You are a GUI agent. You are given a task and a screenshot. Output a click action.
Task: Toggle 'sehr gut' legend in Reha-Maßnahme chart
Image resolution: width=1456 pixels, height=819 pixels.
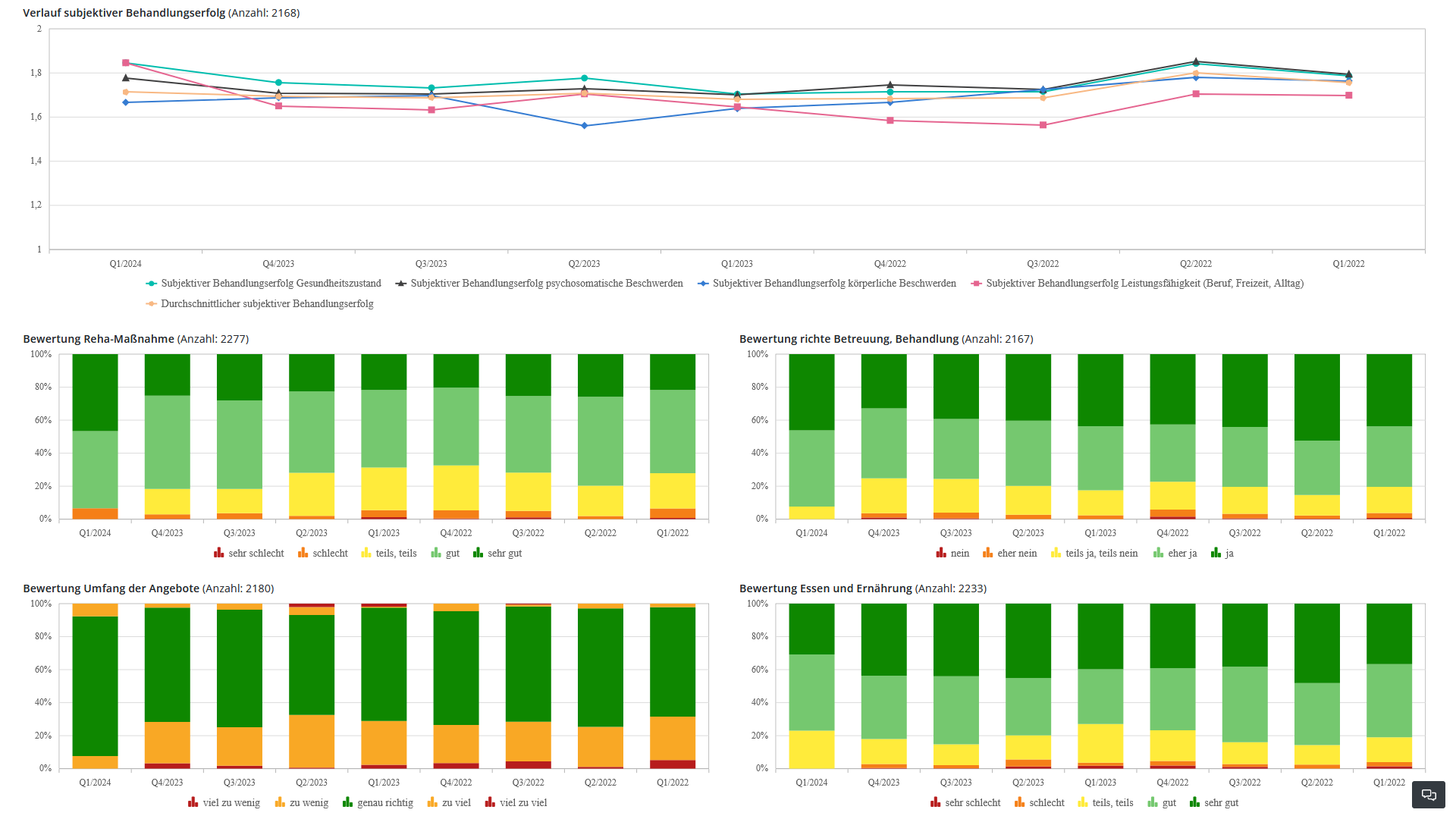[497, 554]
